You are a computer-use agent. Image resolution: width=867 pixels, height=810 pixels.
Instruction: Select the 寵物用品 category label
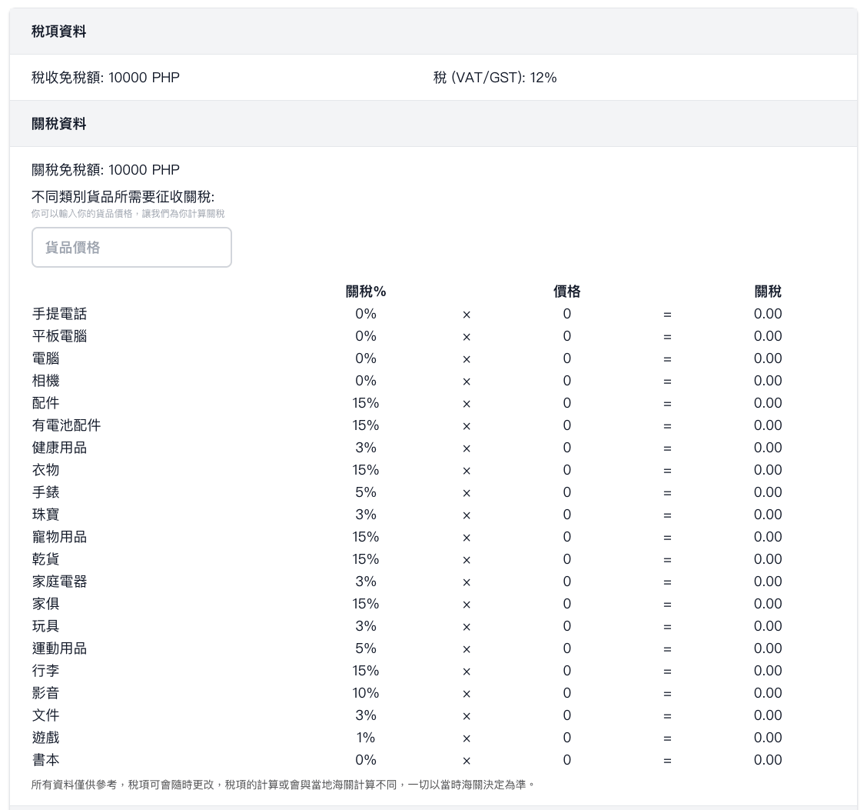click(59, 537)
